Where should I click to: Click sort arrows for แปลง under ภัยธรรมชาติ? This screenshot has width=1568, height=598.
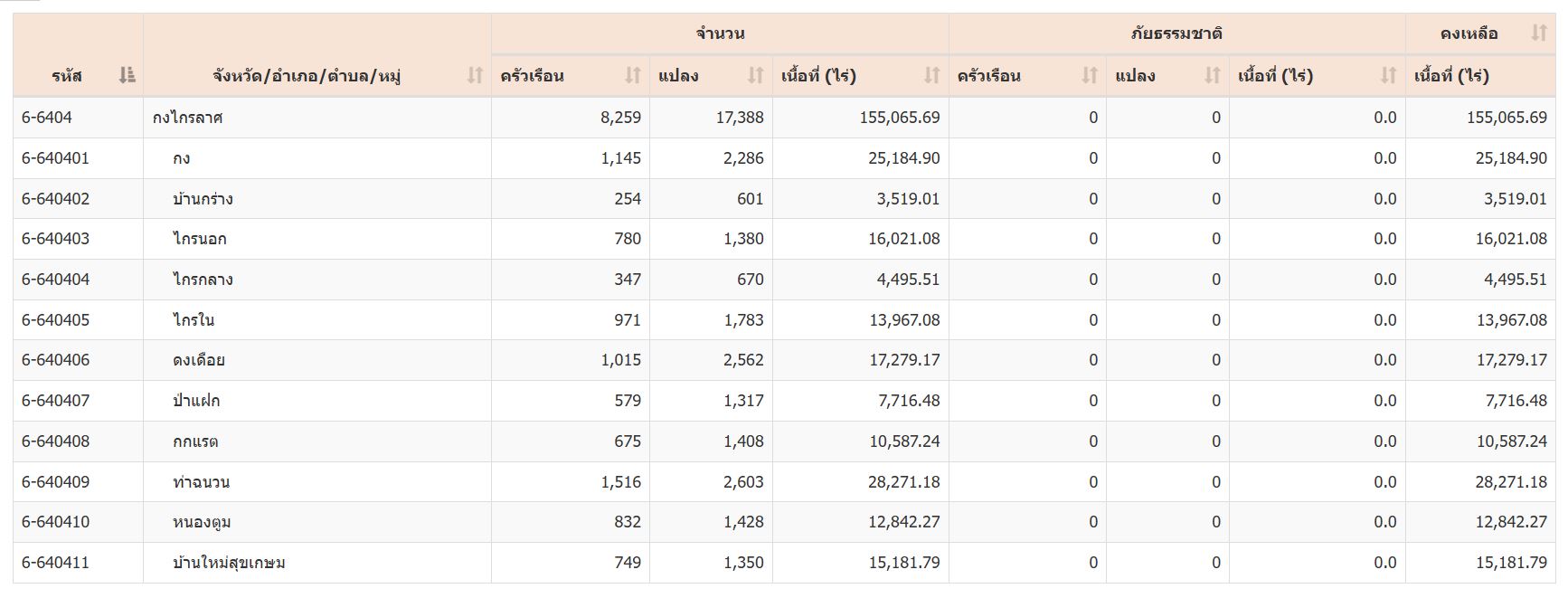pyautogui.click(x=1213, y=75)
